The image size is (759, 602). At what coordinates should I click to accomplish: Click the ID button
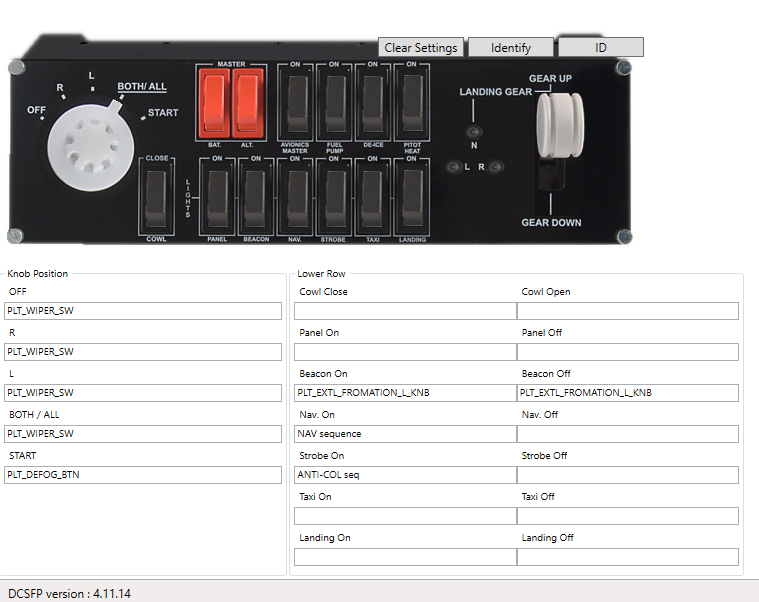600,47
